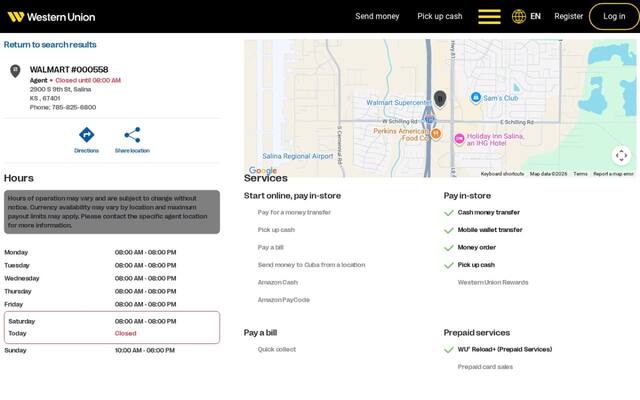The image size is (640, 400).
Task: Click Keyboard shortcuts on the map
Action: pyautogui.click(x=502, y=174)
